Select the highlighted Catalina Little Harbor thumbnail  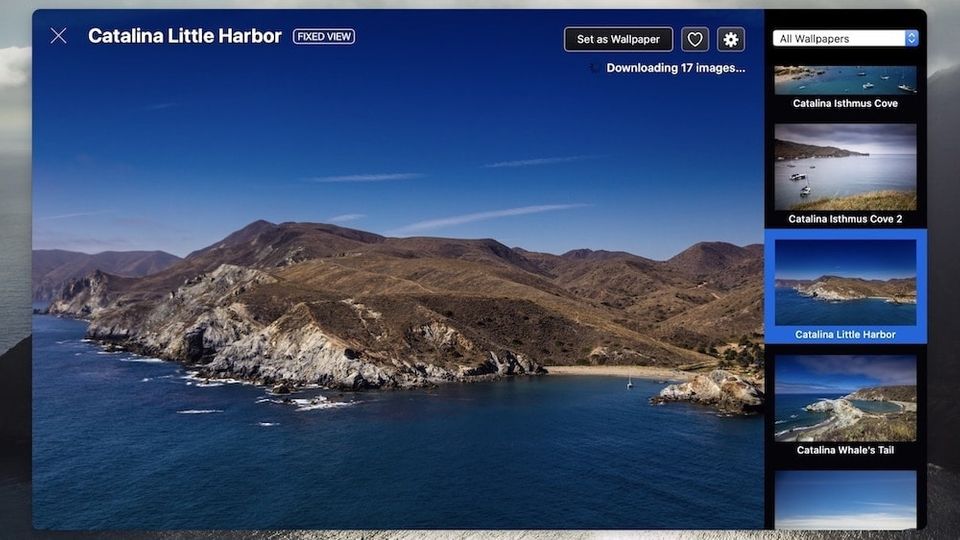pos(845,282)
